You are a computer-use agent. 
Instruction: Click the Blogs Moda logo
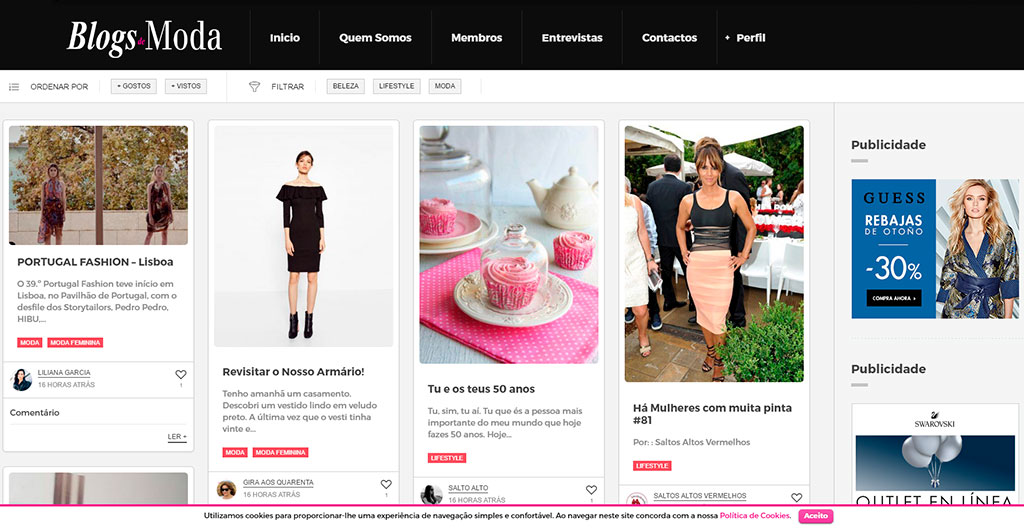tap(145, 37)
